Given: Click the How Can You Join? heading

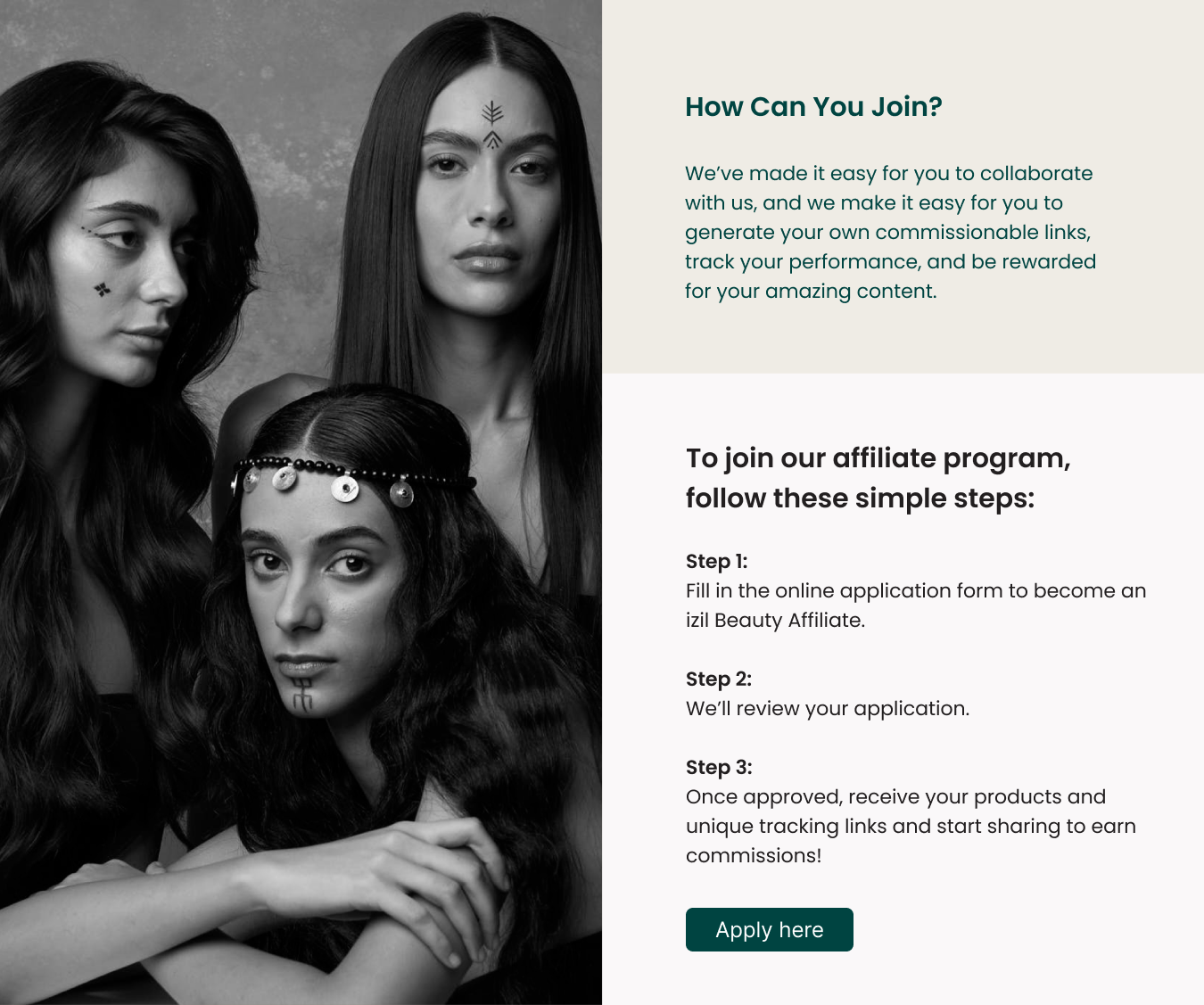Looking at the screenshot, I should coord(813,107).
